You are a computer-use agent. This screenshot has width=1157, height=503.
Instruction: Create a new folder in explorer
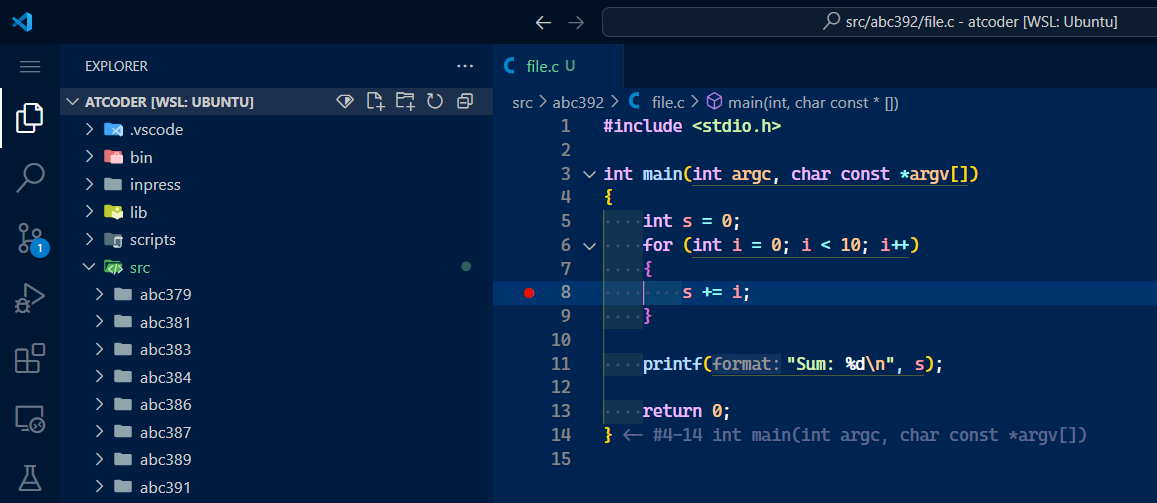click(405, 102)
